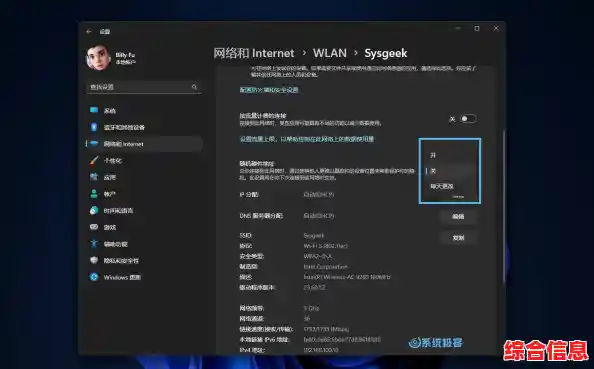The height and width of the screenshot is (369, 594).
Task: Open the 蓝牙和其他设备 Bluetooth icon
Action: [x=94, y=127]
